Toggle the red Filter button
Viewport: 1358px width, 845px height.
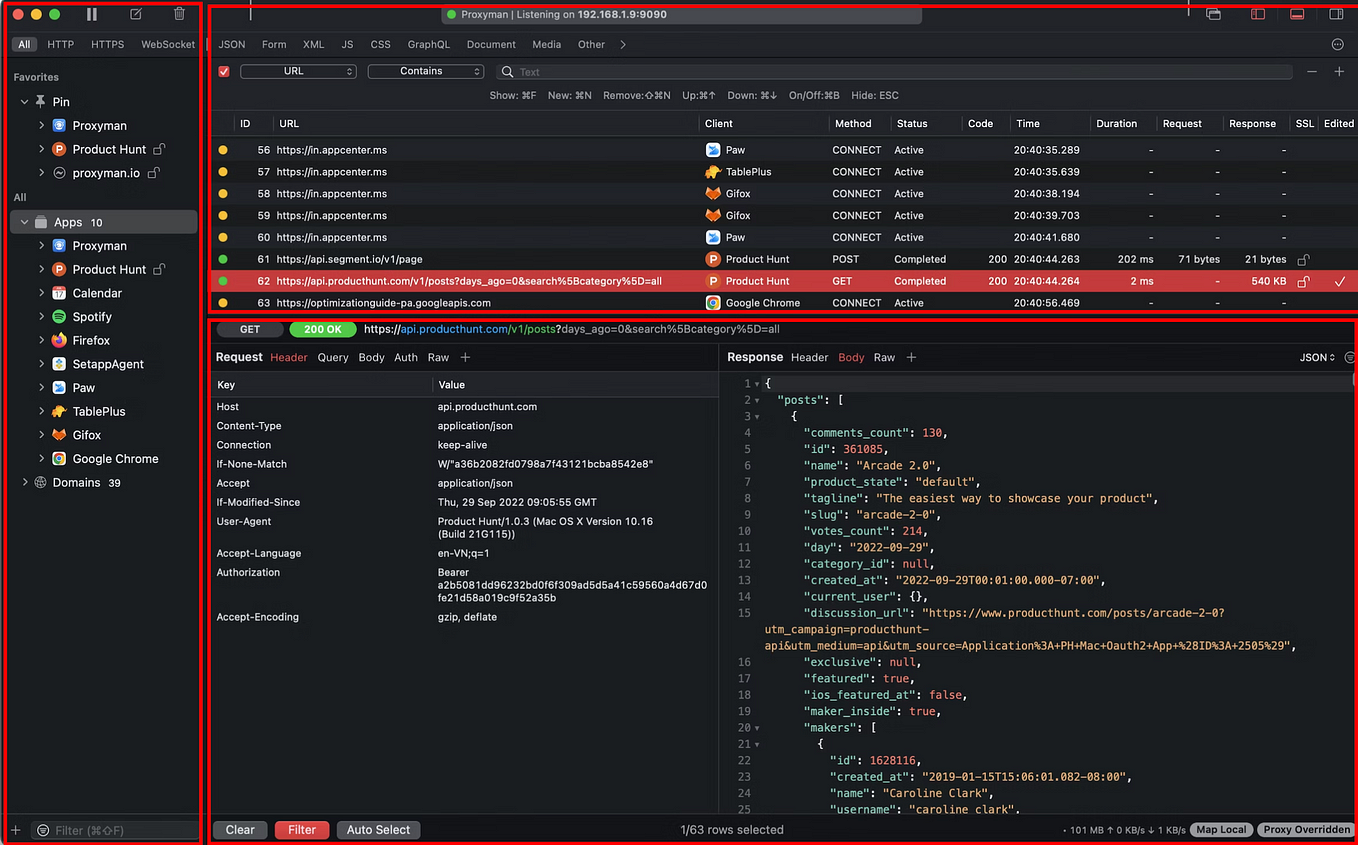(x=302, y=830)
